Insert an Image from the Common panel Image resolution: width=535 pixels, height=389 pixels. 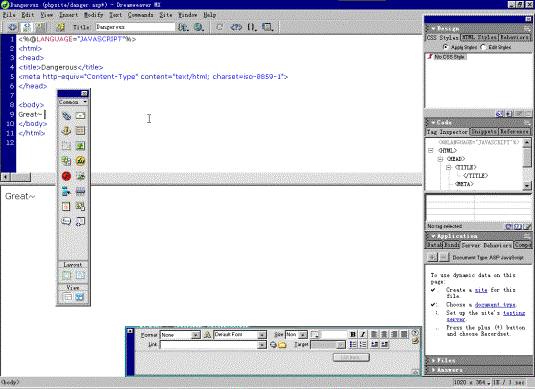(81, 146)
